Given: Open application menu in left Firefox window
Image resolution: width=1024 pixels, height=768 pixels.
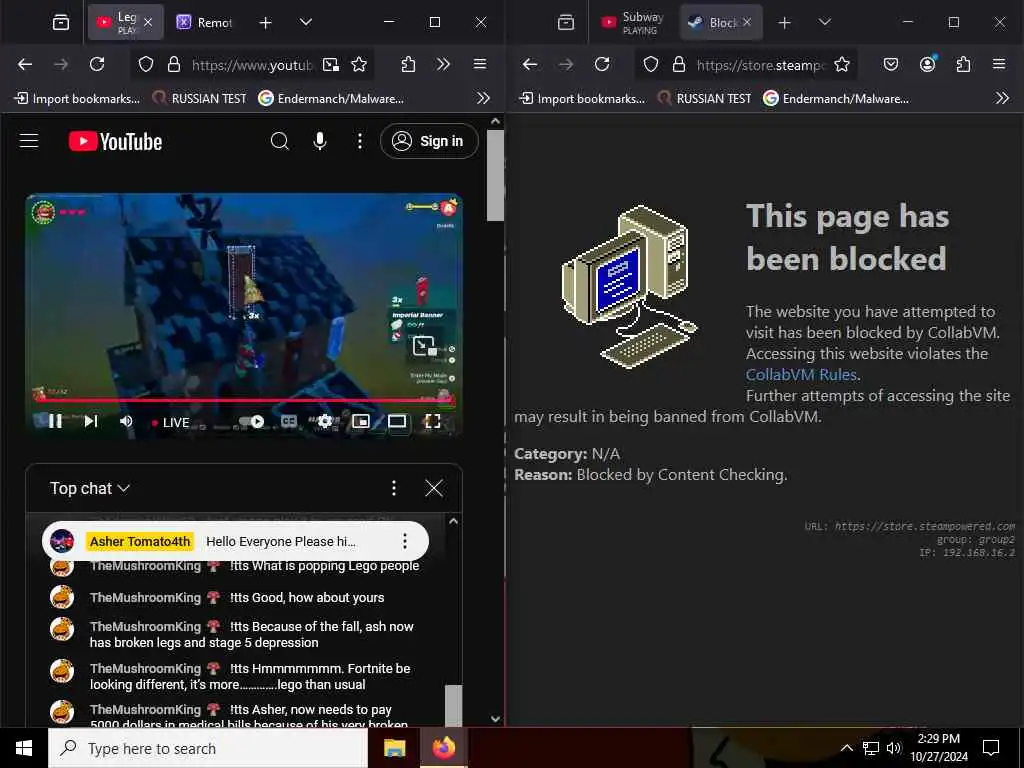Looking at the screenshot, I should tap(480, 64).
